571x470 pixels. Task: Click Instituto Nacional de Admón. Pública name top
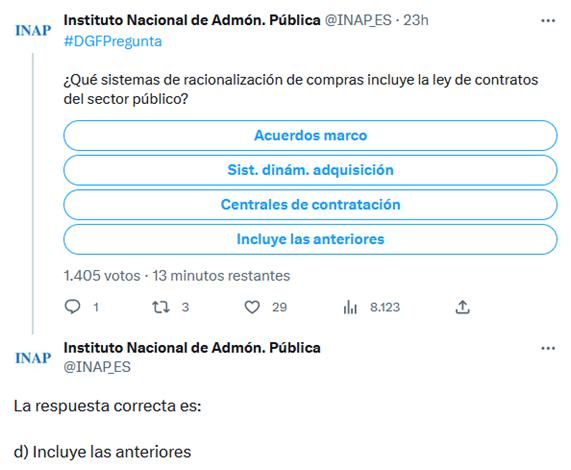point(192,20)
